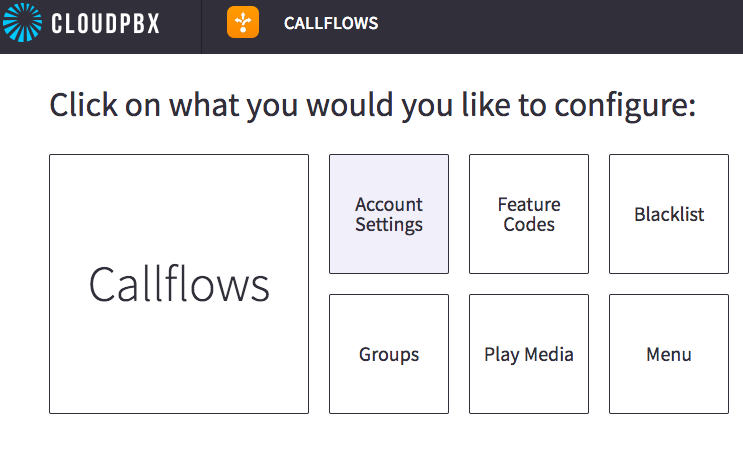Configure ring groups via Groups box

point(389,354)
